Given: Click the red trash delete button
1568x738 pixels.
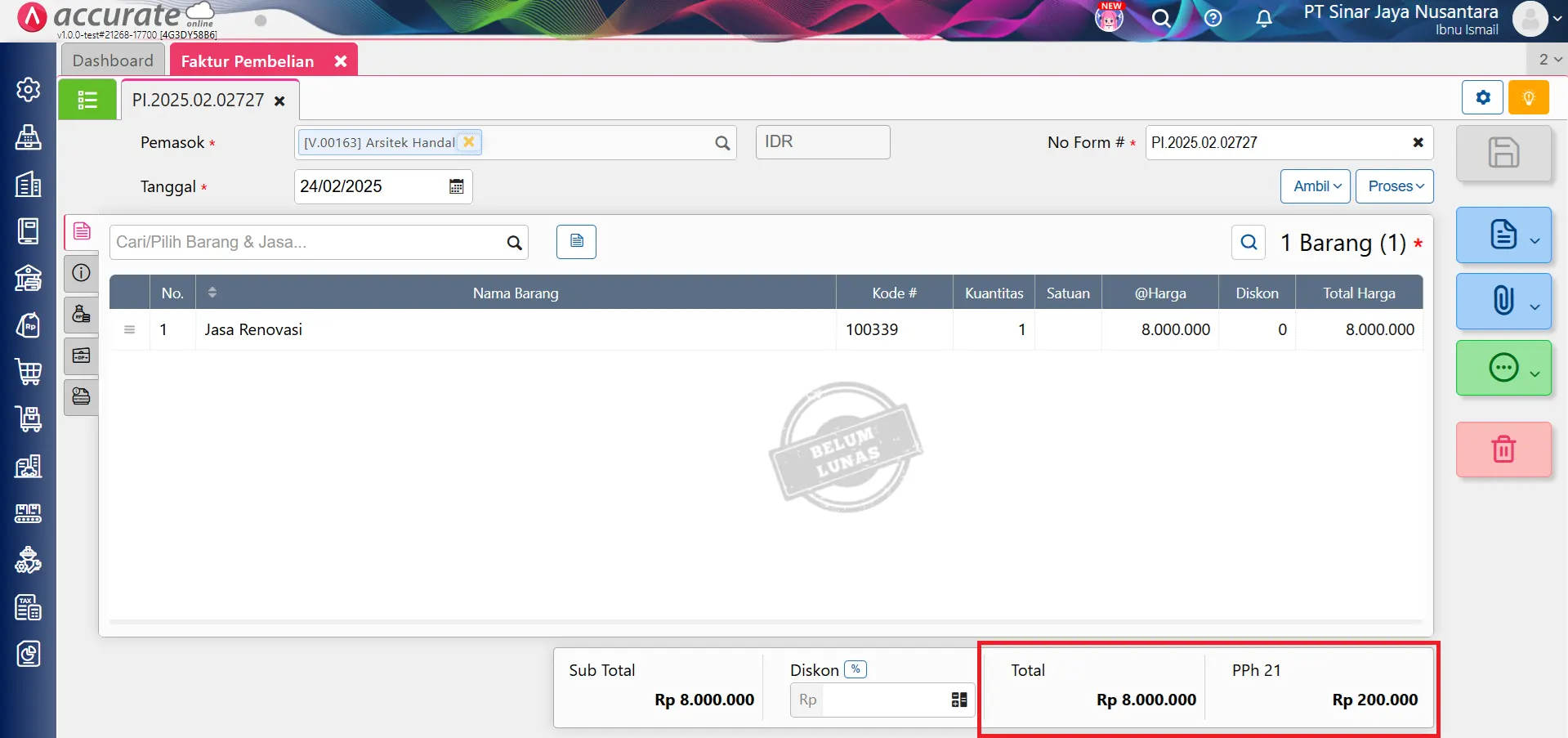Looking at the screenshot, I should point(1503,450).
